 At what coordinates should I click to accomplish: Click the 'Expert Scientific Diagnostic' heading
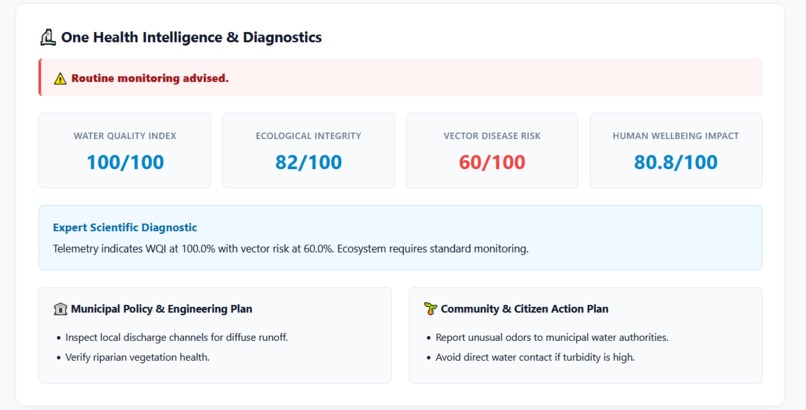[125, 228]
